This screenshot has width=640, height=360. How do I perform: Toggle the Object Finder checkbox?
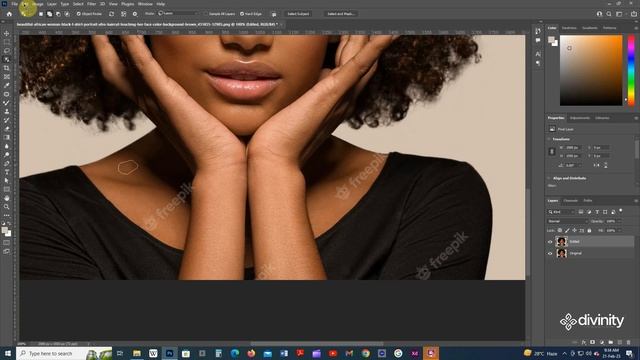coord(79,14)
